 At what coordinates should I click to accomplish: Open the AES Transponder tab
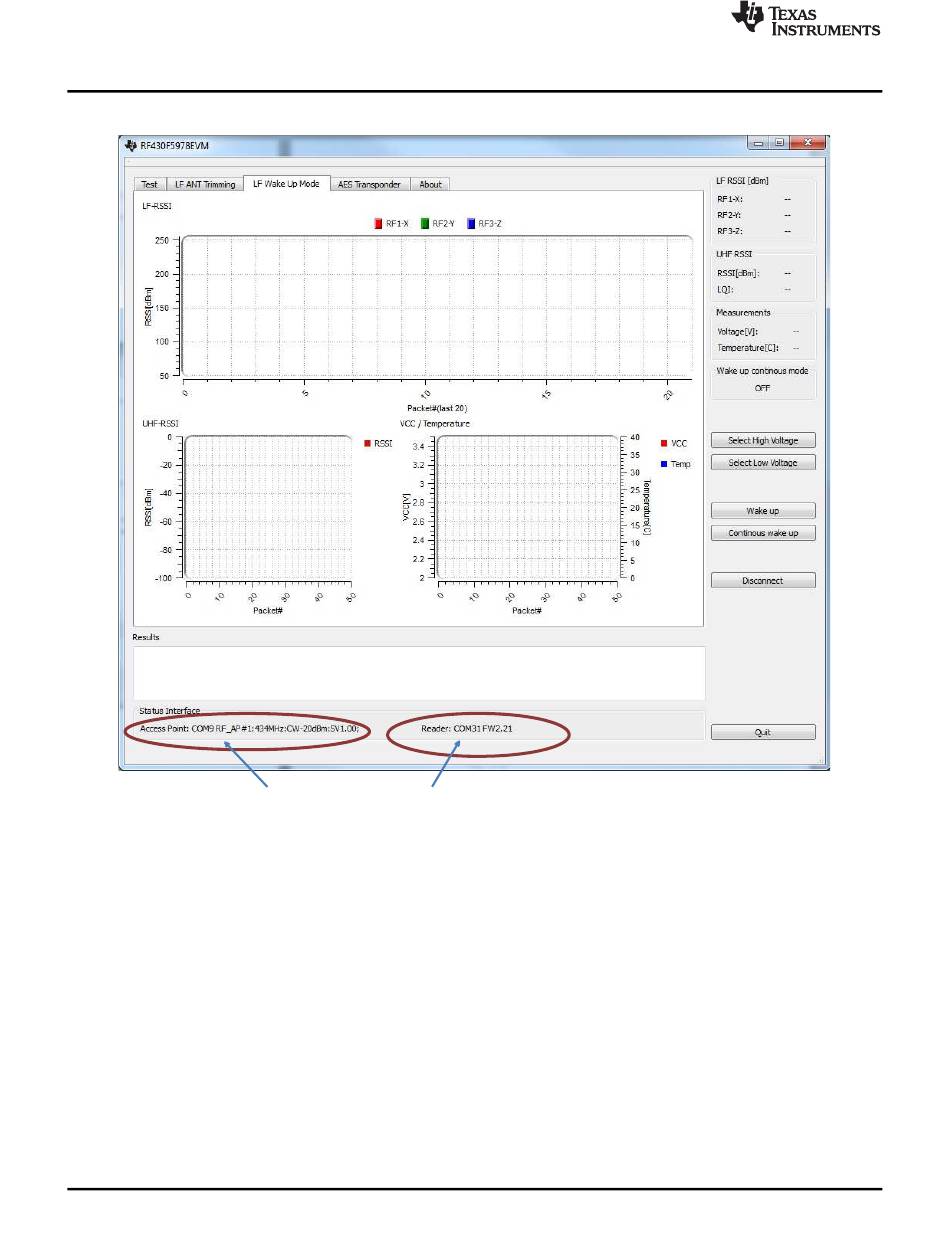pyautogui.click(x=369, y=184)
